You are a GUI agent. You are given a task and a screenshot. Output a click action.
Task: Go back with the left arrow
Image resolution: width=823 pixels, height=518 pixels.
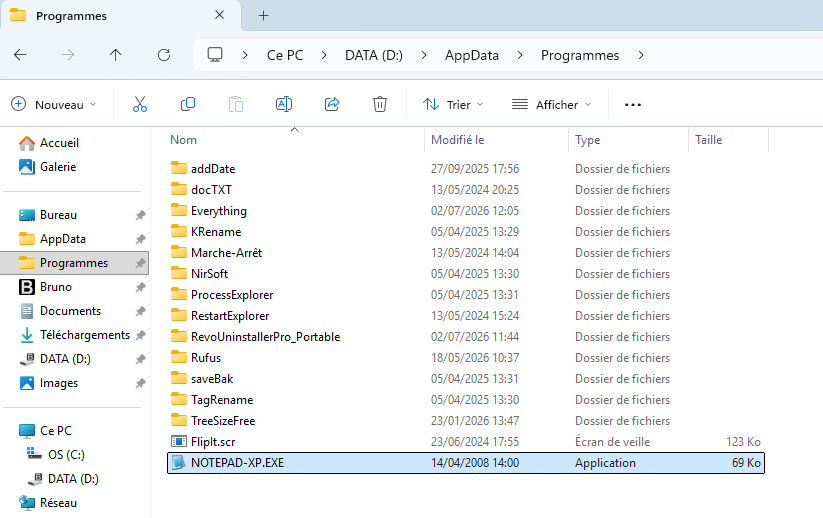click(x=20, y=55)
